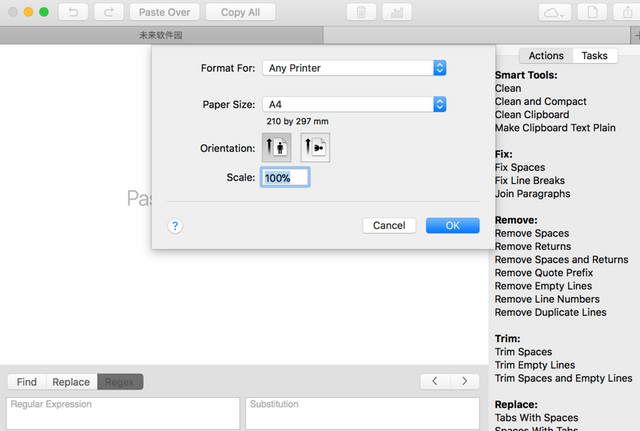Click the share toolbar icon

[627, 12]
